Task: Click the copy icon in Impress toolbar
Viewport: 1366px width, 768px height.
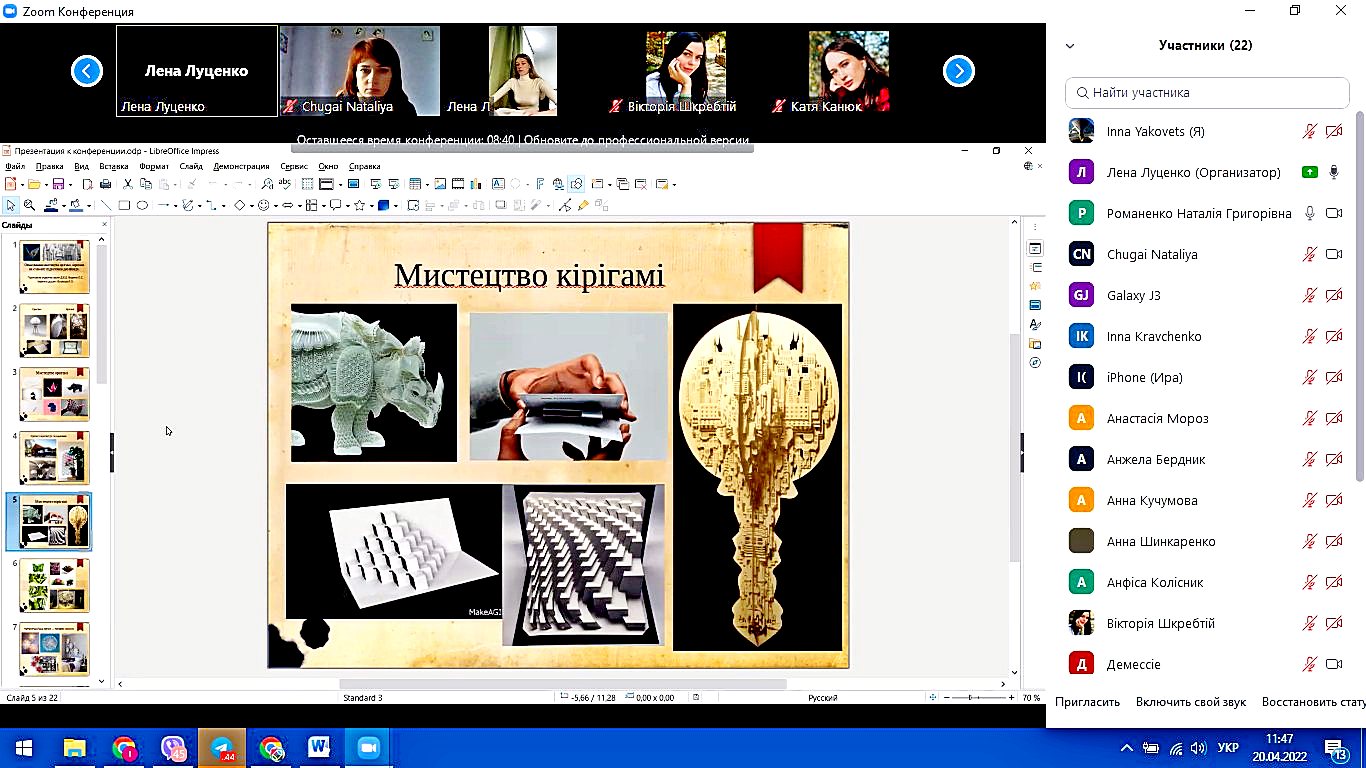Action: (x=146, y=185)
